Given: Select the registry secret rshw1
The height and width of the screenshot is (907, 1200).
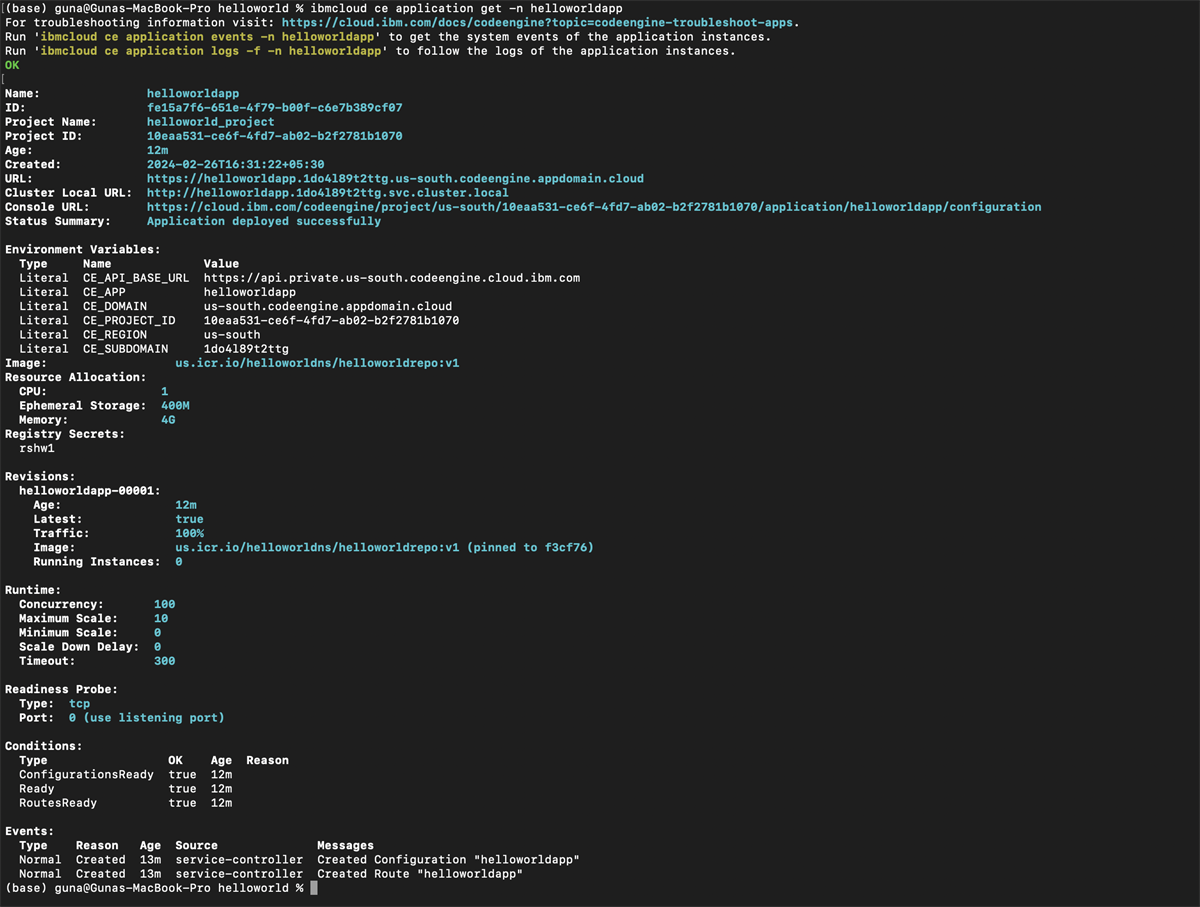Looking at the screenshot, I should click(x=37, y=448).
